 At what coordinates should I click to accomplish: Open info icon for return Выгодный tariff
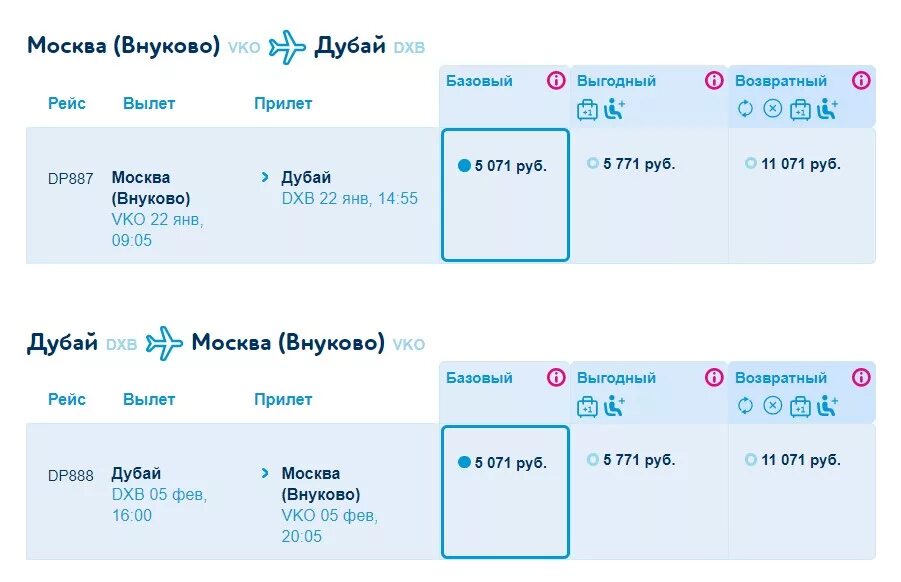coord(714,377)
